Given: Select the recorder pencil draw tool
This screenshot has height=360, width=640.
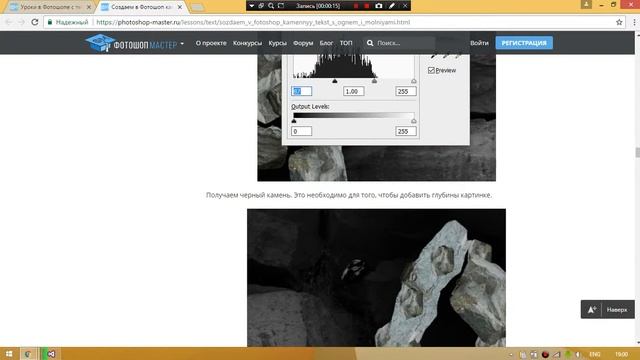Looking at the screenshot, I should click(392, 6).
